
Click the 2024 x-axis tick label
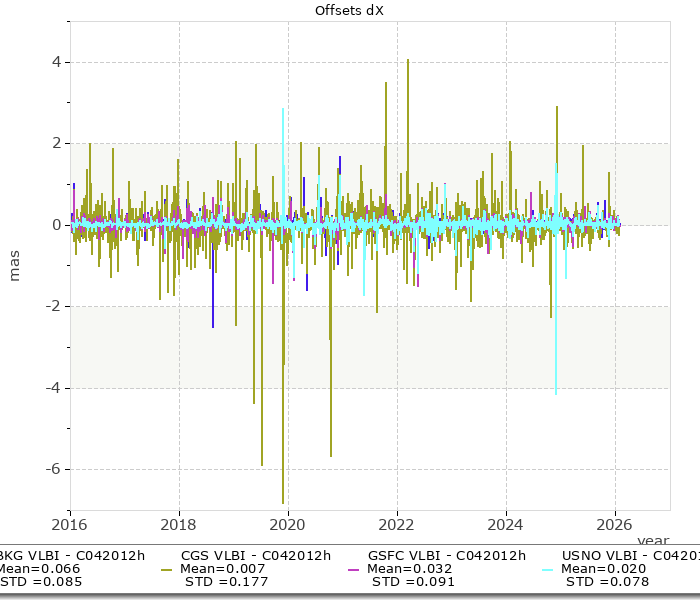click(506, 523)
